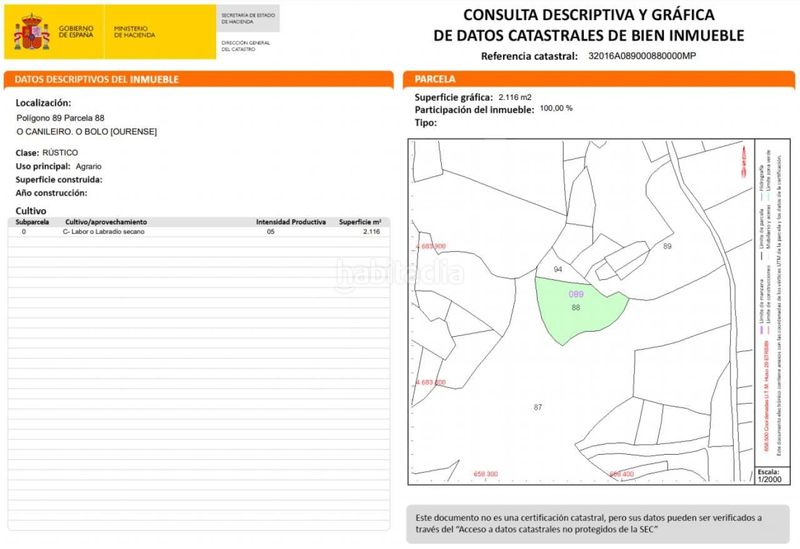The image size is (800, 549).
Task: Click the north arrow compass on map
Action: pyautogui.click(x=744, y=162)
